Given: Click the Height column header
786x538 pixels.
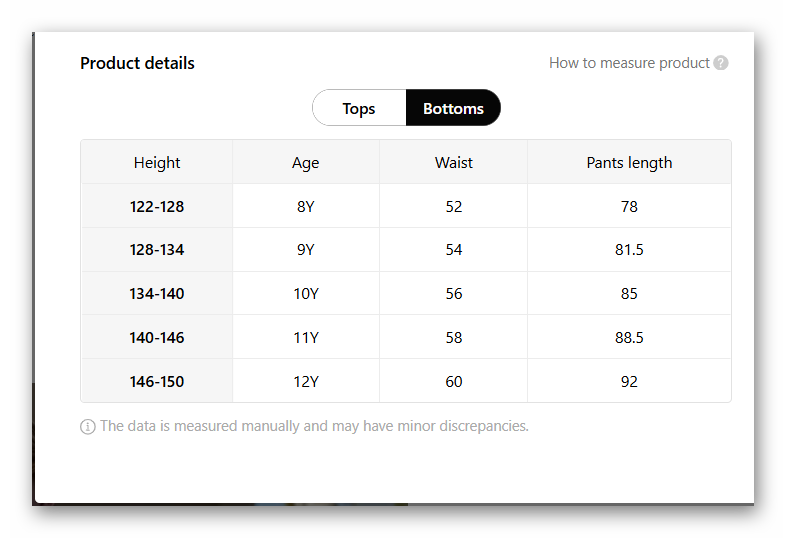Looking at the screenshot, I should click(157, 163).
